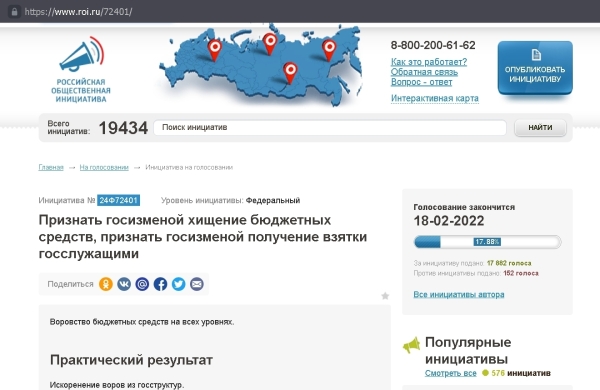Share by the email envelope icon

(197, 284)
